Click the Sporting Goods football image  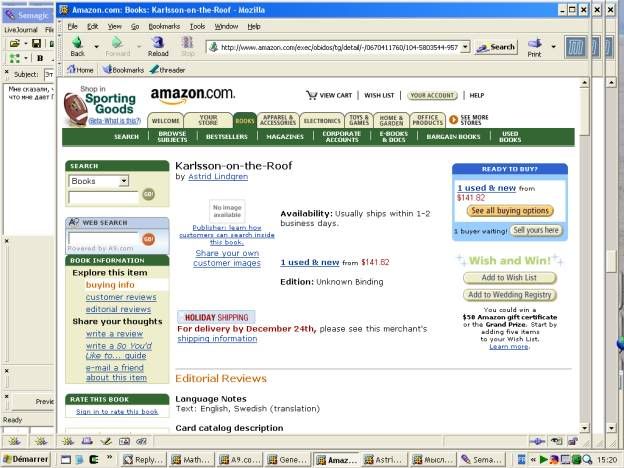coord(76,109)
